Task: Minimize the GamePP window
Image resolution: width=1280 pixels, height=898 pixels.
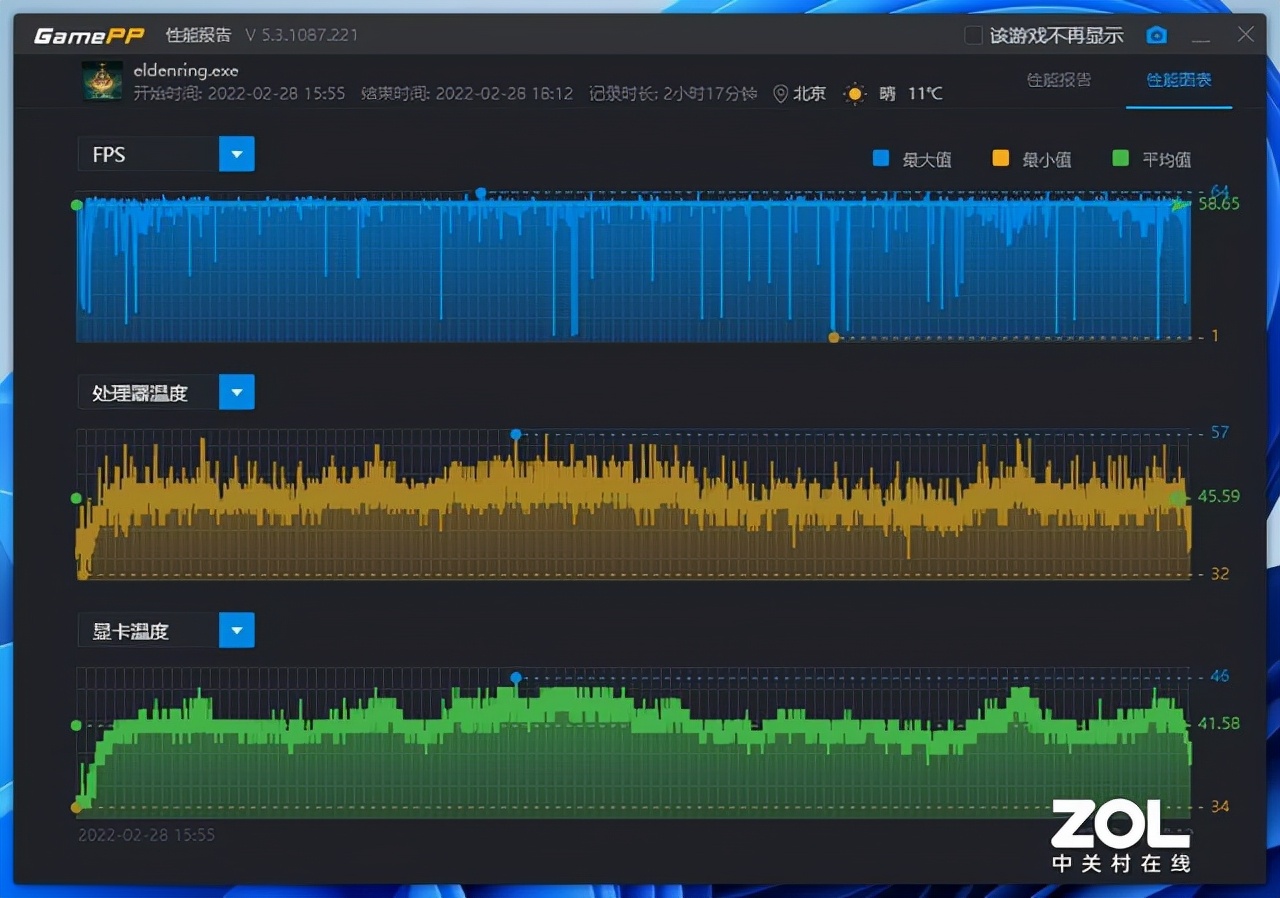Action: click(x=1201, y=36)
